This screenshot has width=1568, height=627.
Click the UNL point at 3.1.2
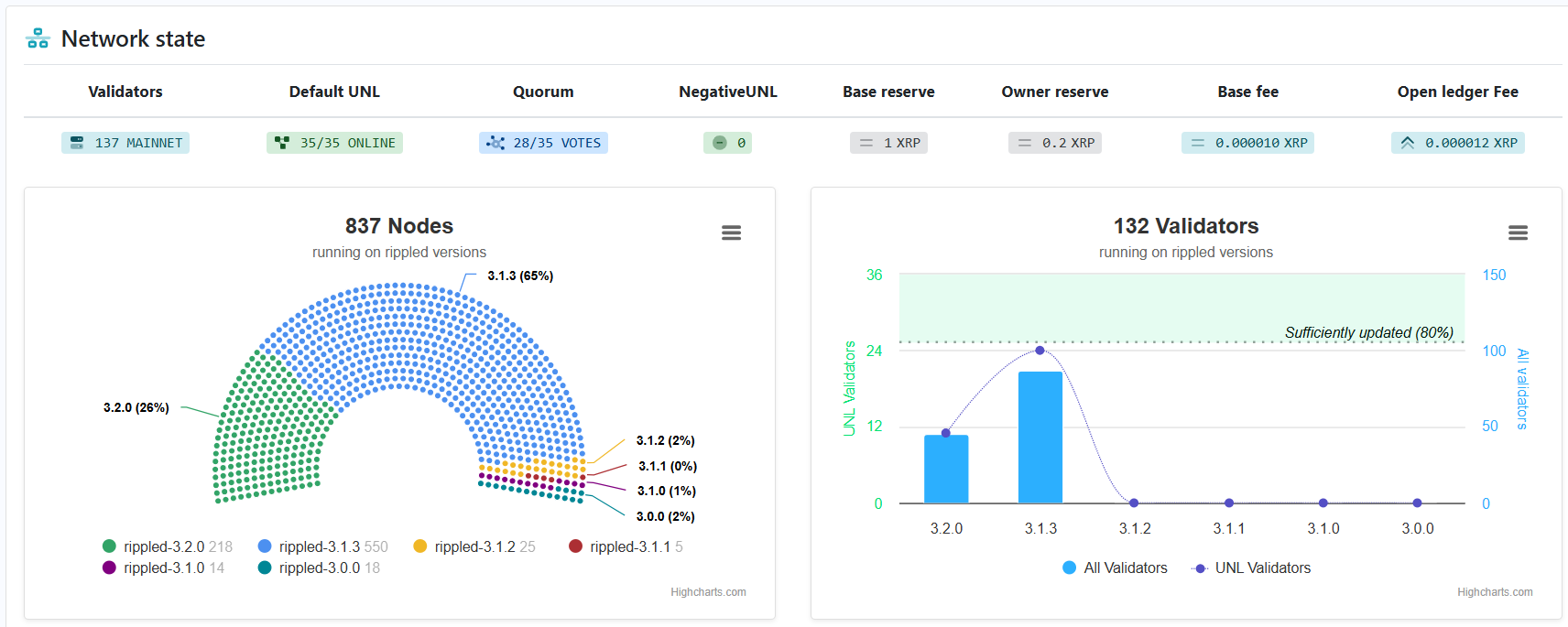pos(1134,503)
